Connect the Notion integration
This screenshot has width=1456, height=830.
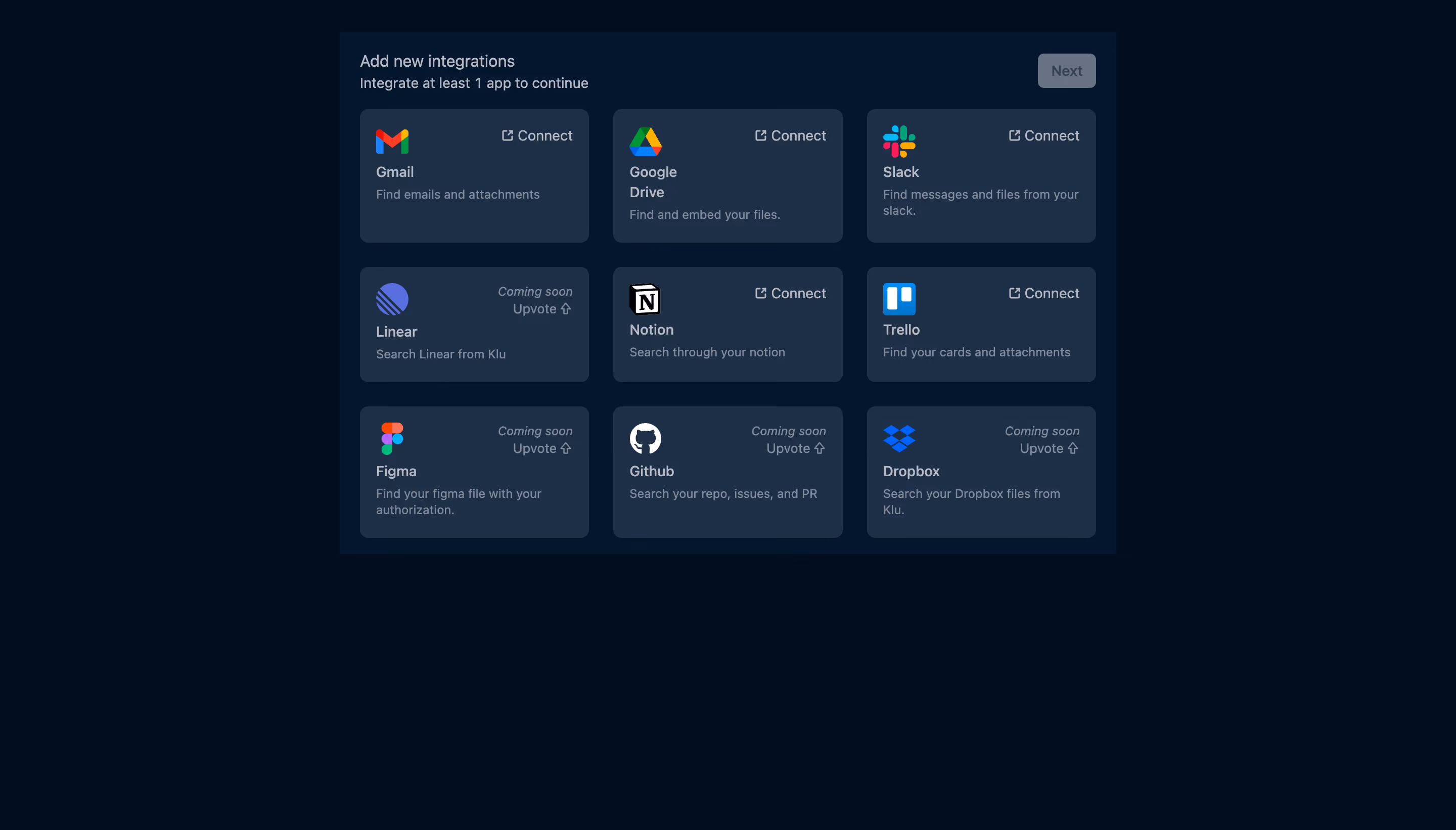pos(790,294)
